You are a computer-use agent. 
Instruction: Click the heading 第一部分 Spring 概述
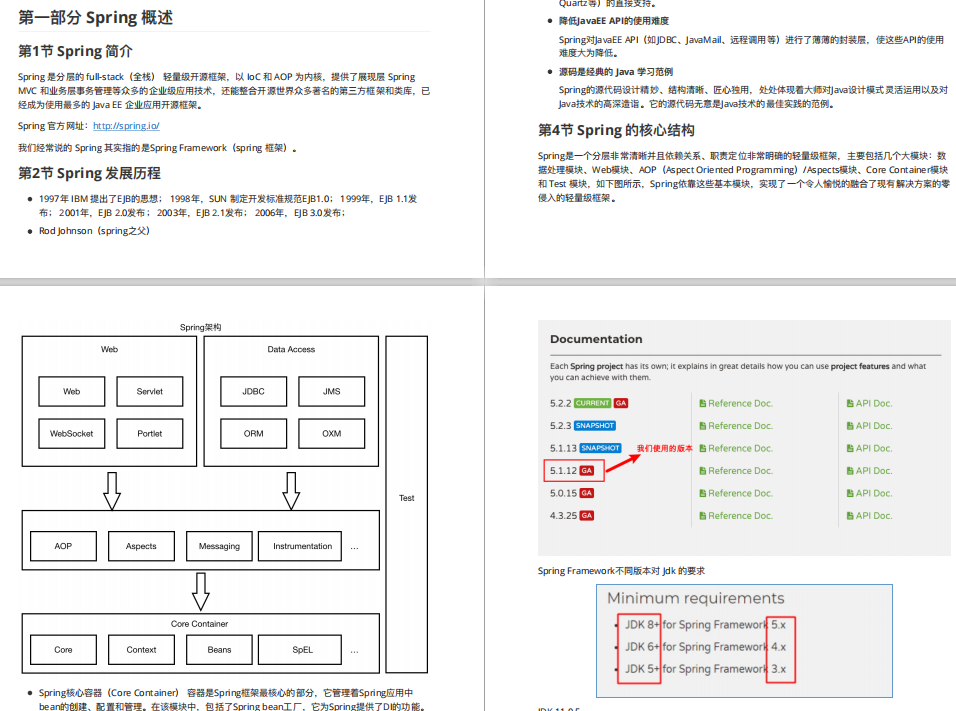click(96, 18)
